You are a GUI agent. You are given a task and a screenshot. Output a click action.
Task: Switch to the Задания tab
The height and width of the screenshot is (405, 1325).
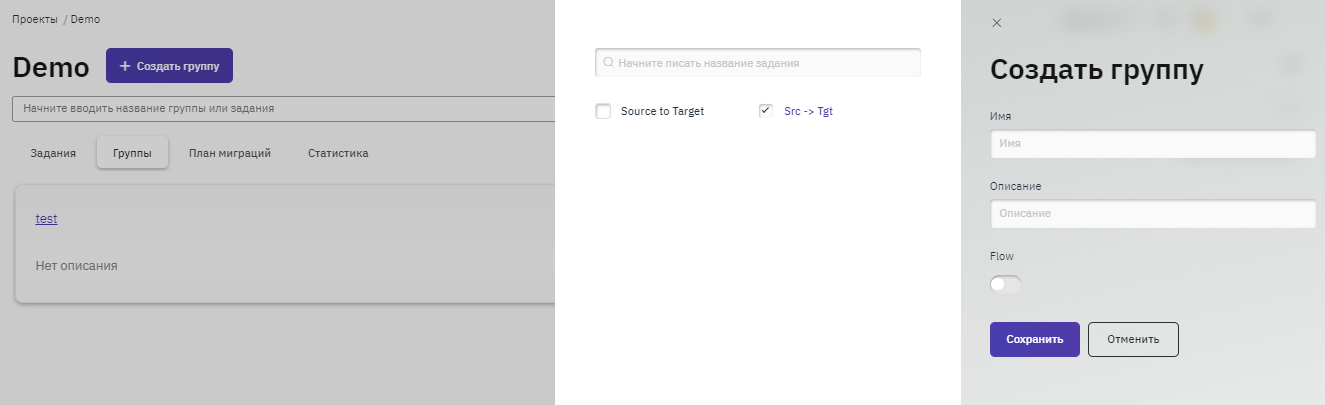point(53,153)
